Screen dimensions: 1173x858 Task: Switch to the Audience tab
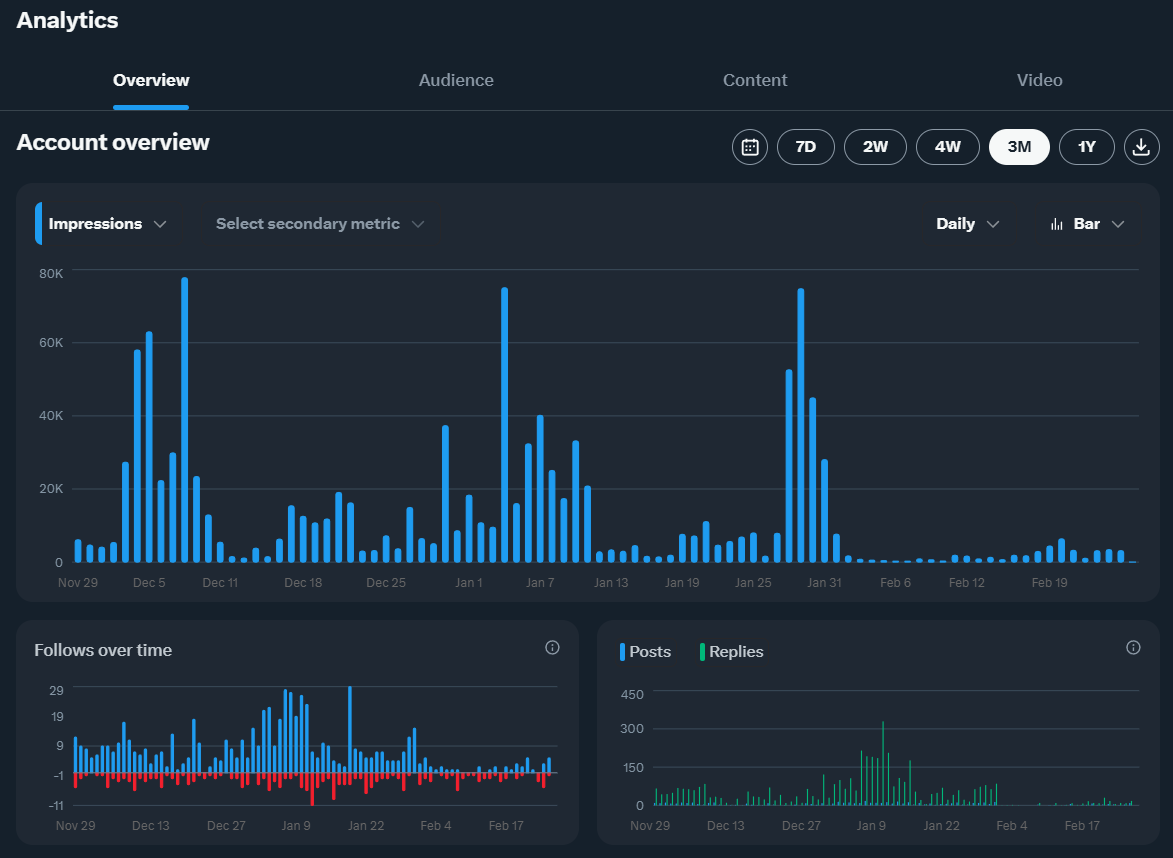[456, 80]
